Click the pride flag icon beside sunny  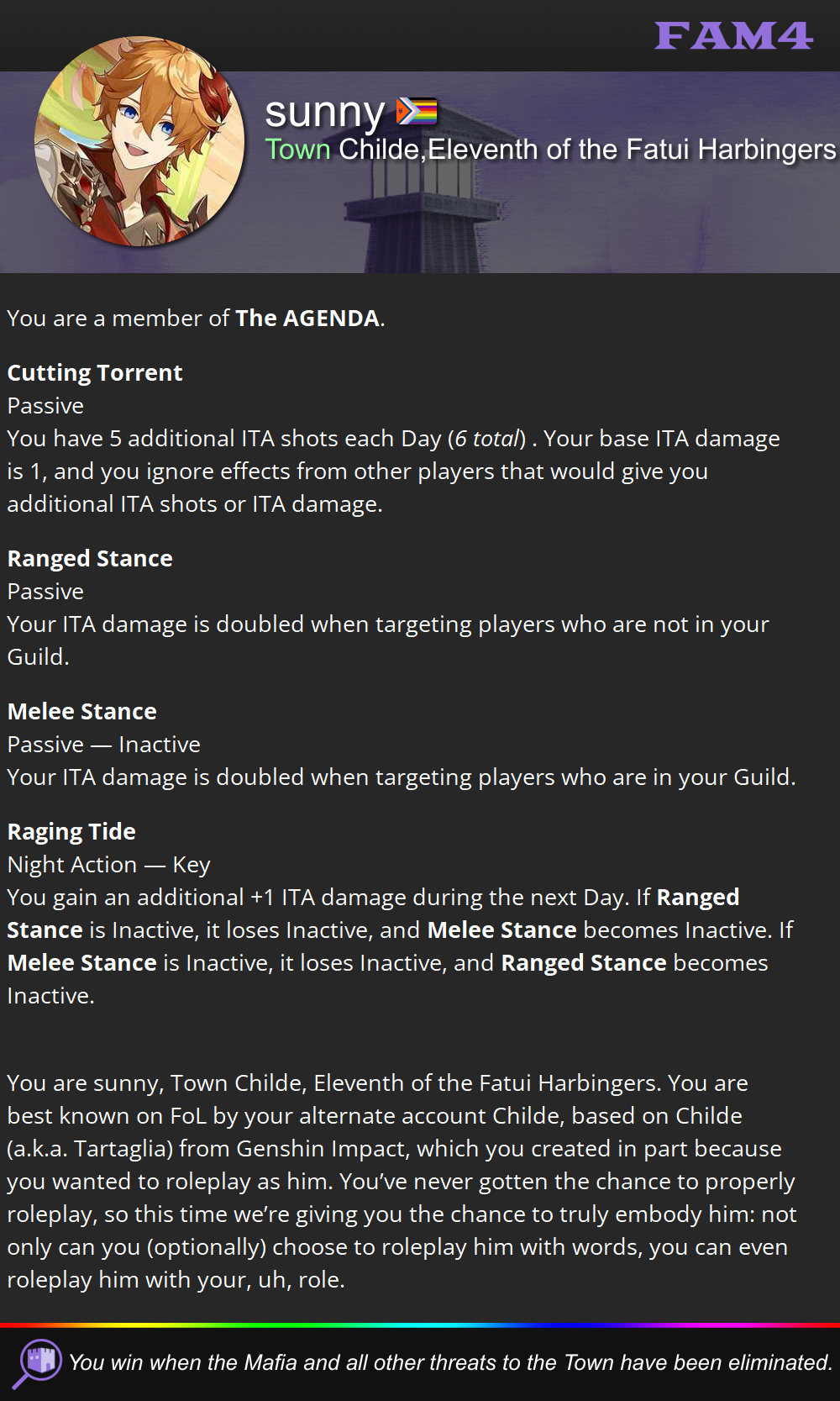coord(417,111)
